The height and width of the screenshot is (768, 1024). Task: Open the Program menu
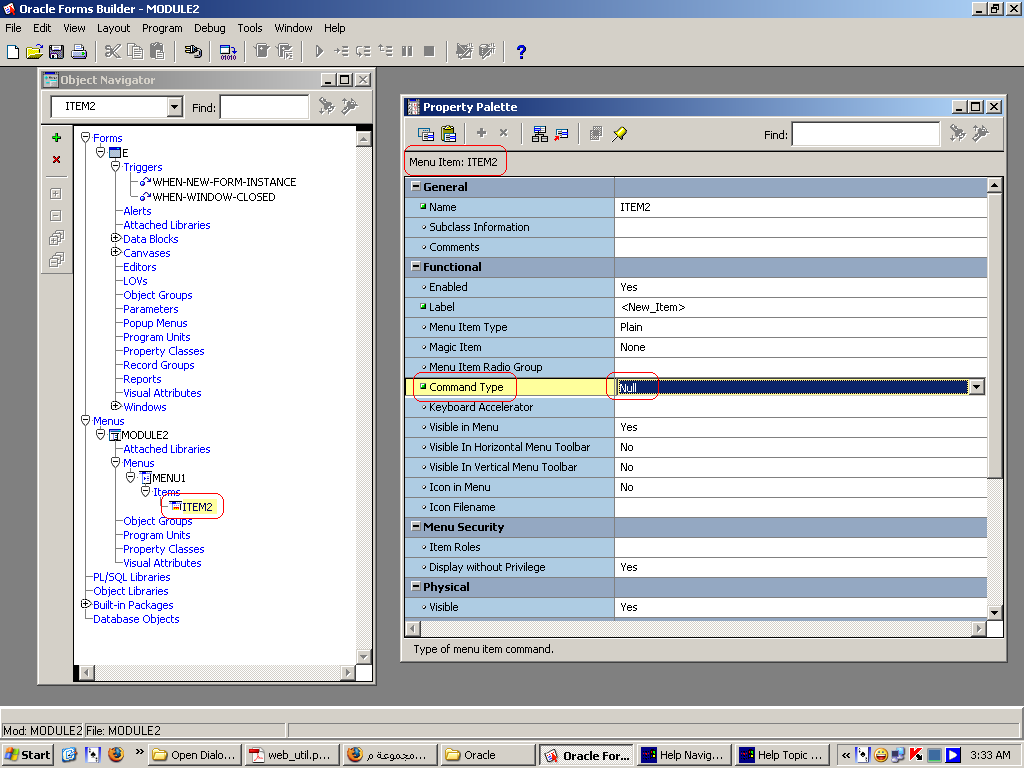pos(161,28)
